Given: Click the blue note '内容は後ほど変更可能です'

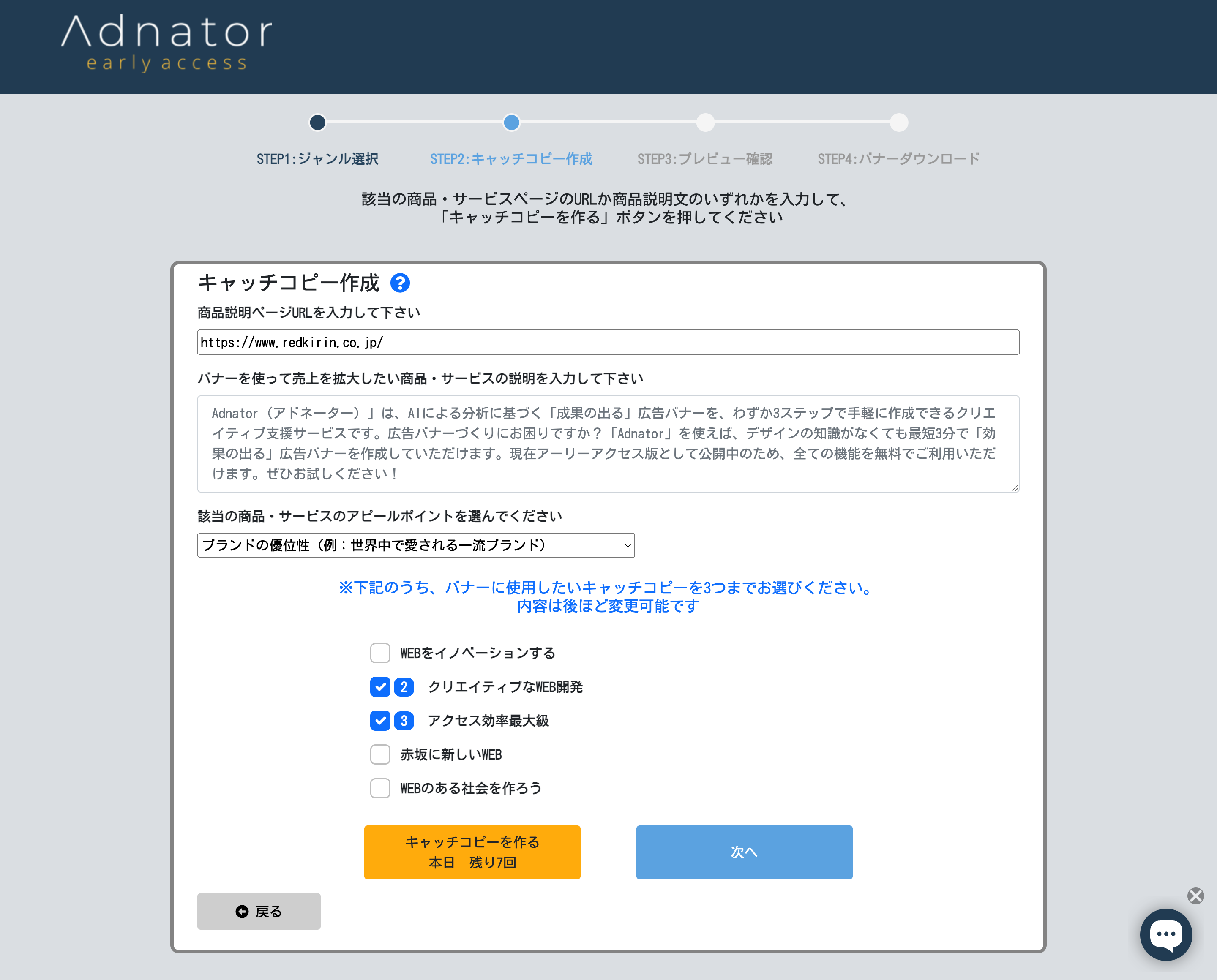Looking at the screenshot, I should click(608, 606).
